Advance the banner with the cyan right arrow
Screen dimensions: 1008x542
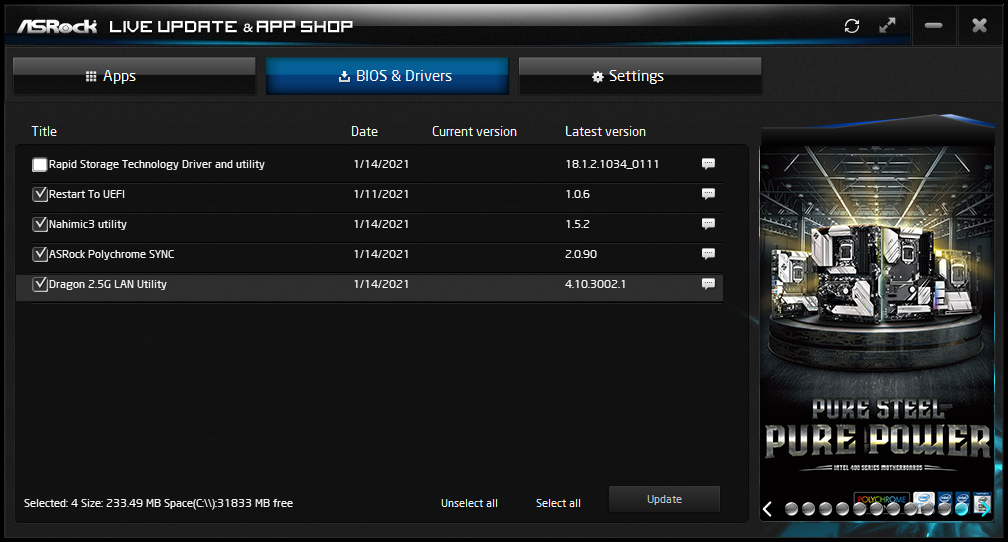click(984, 509)
